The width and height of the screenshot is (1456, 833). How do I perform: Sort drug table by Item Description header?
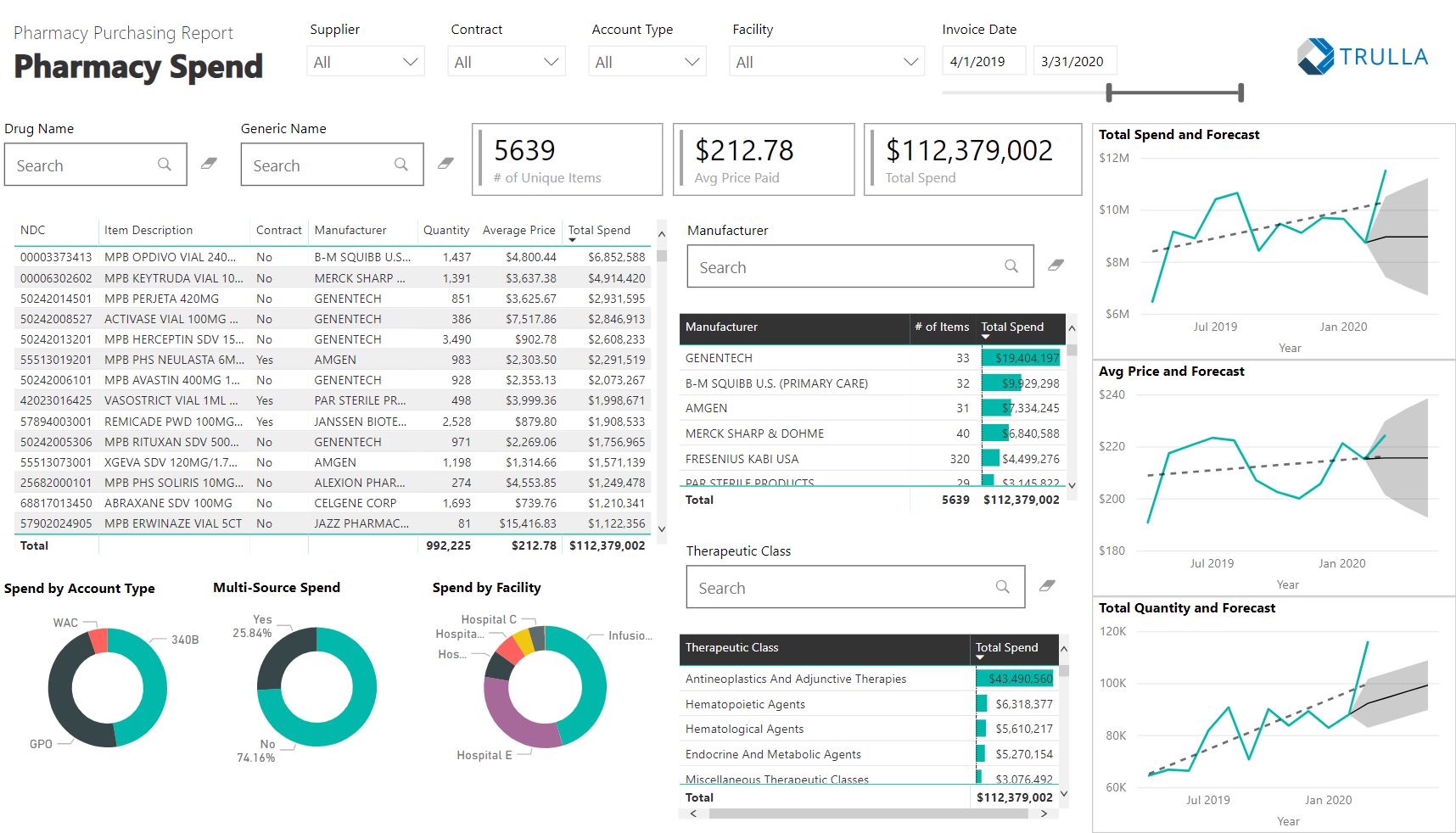point(148,230)
